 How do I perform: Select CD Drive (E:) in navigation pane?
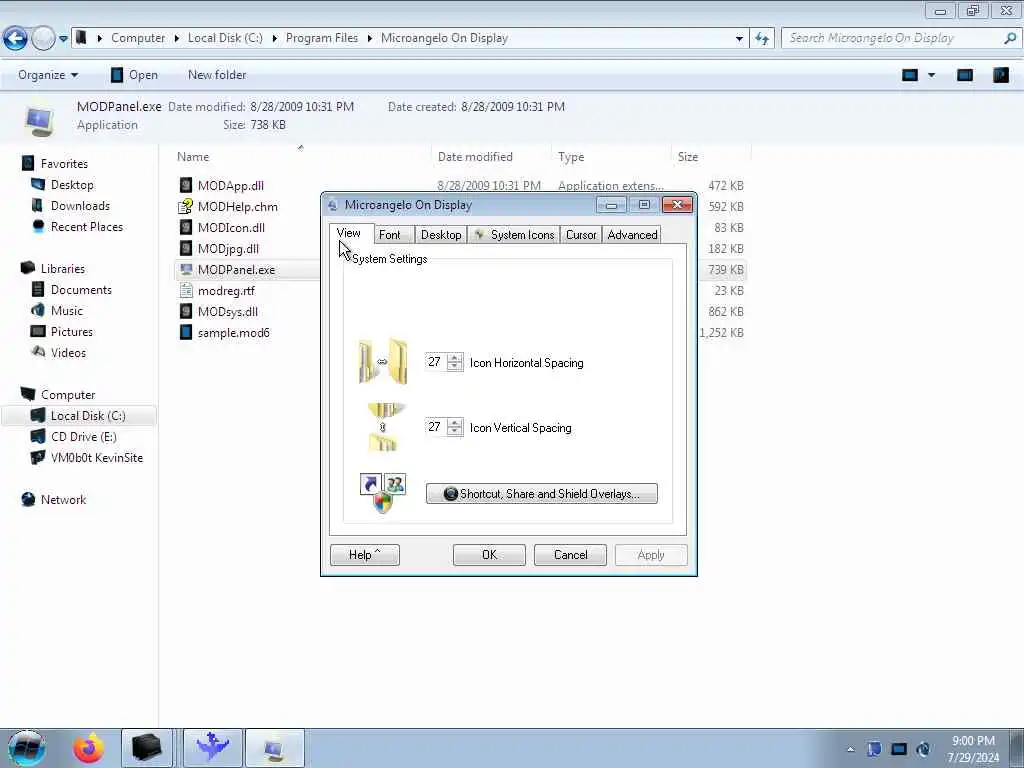click(84, 436)
